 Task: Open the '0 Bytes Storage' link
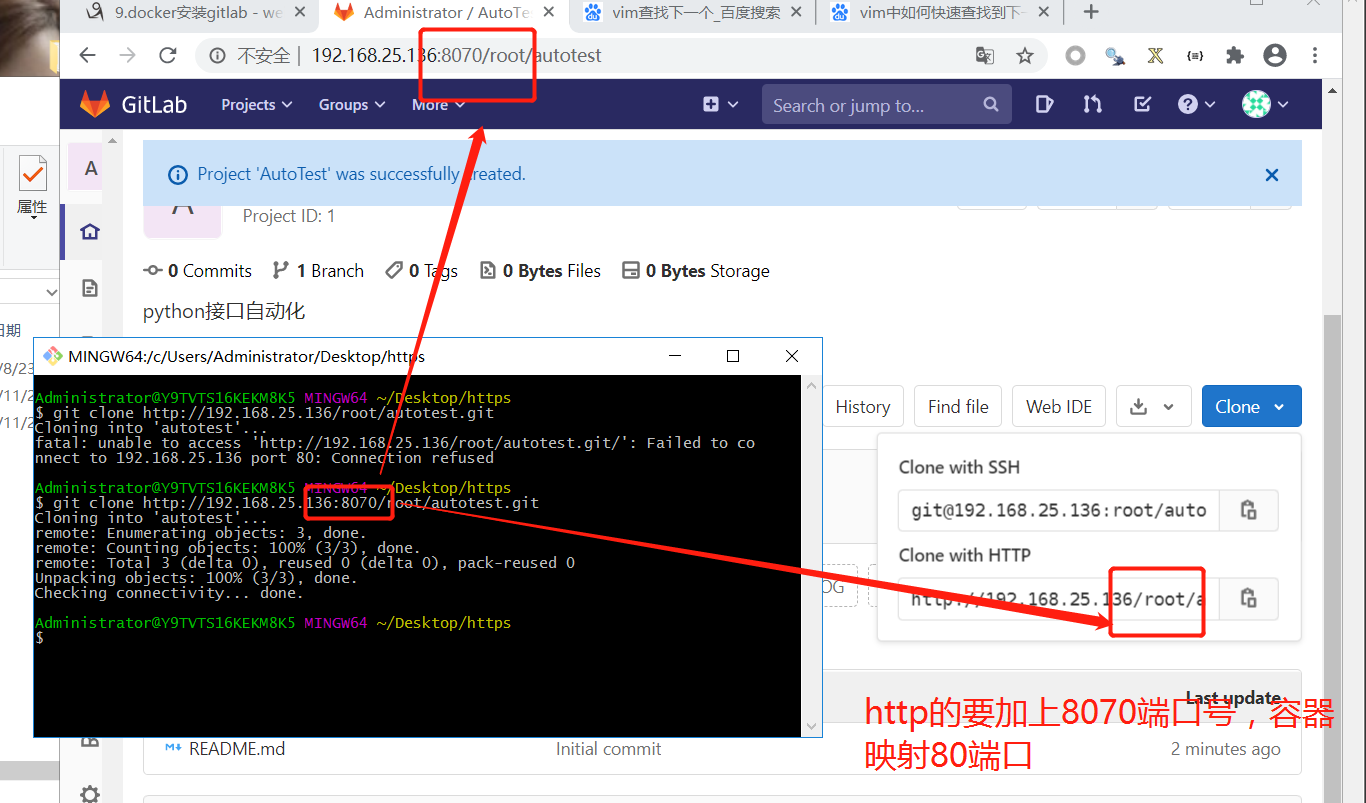pos(696,271)
